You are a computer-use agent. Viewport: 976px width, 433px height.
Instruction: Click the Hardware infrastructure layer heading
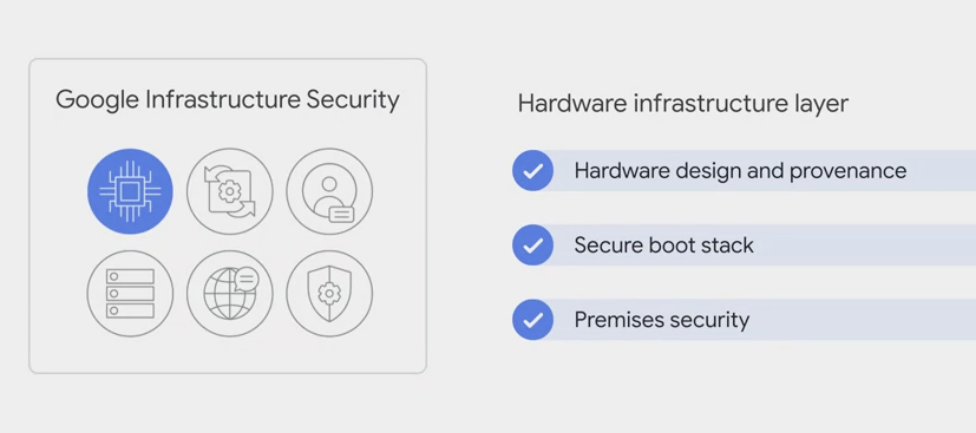pos(683,103)
